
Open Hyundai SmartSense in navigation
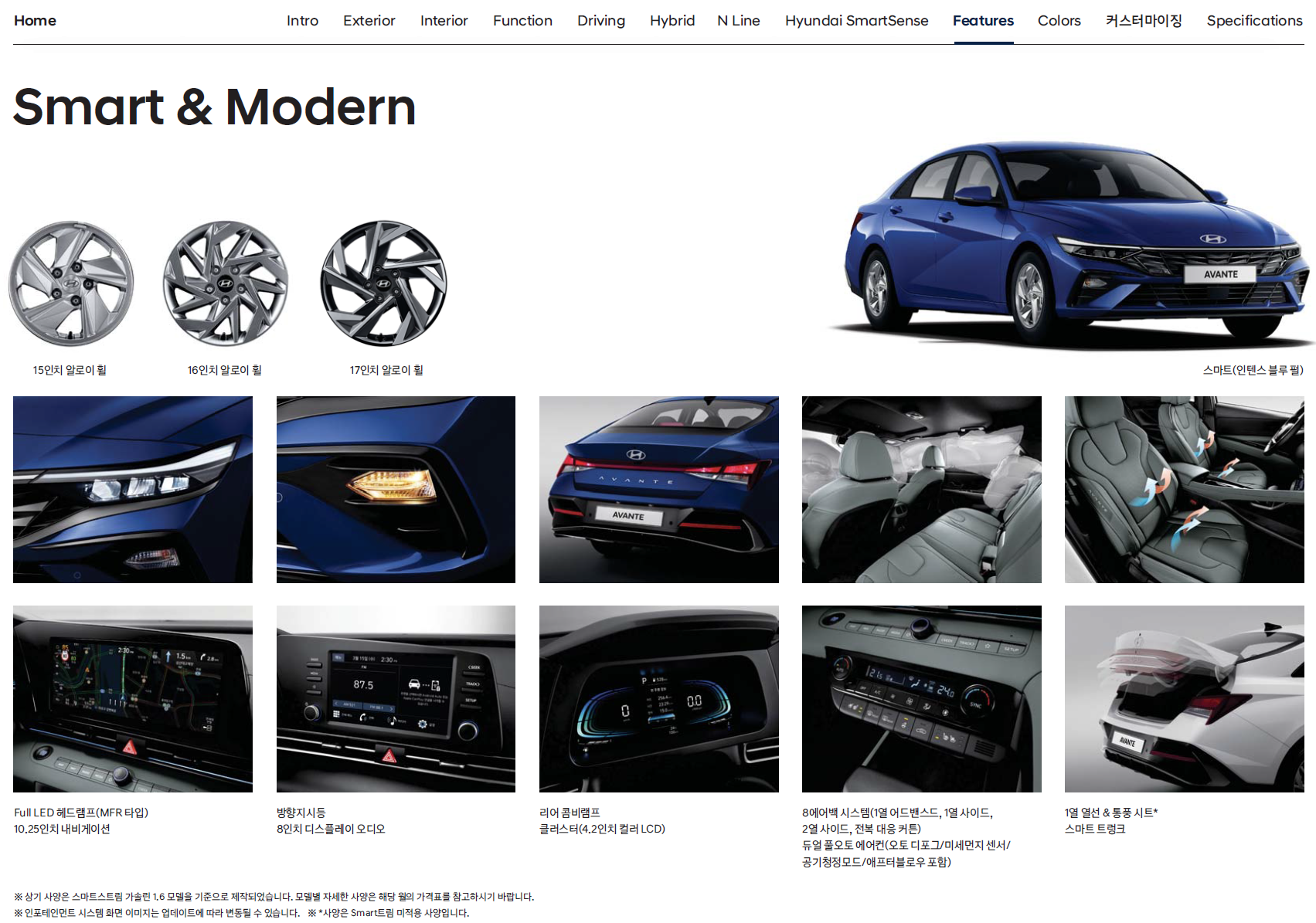pyautogui.click(x=857, y=21)
